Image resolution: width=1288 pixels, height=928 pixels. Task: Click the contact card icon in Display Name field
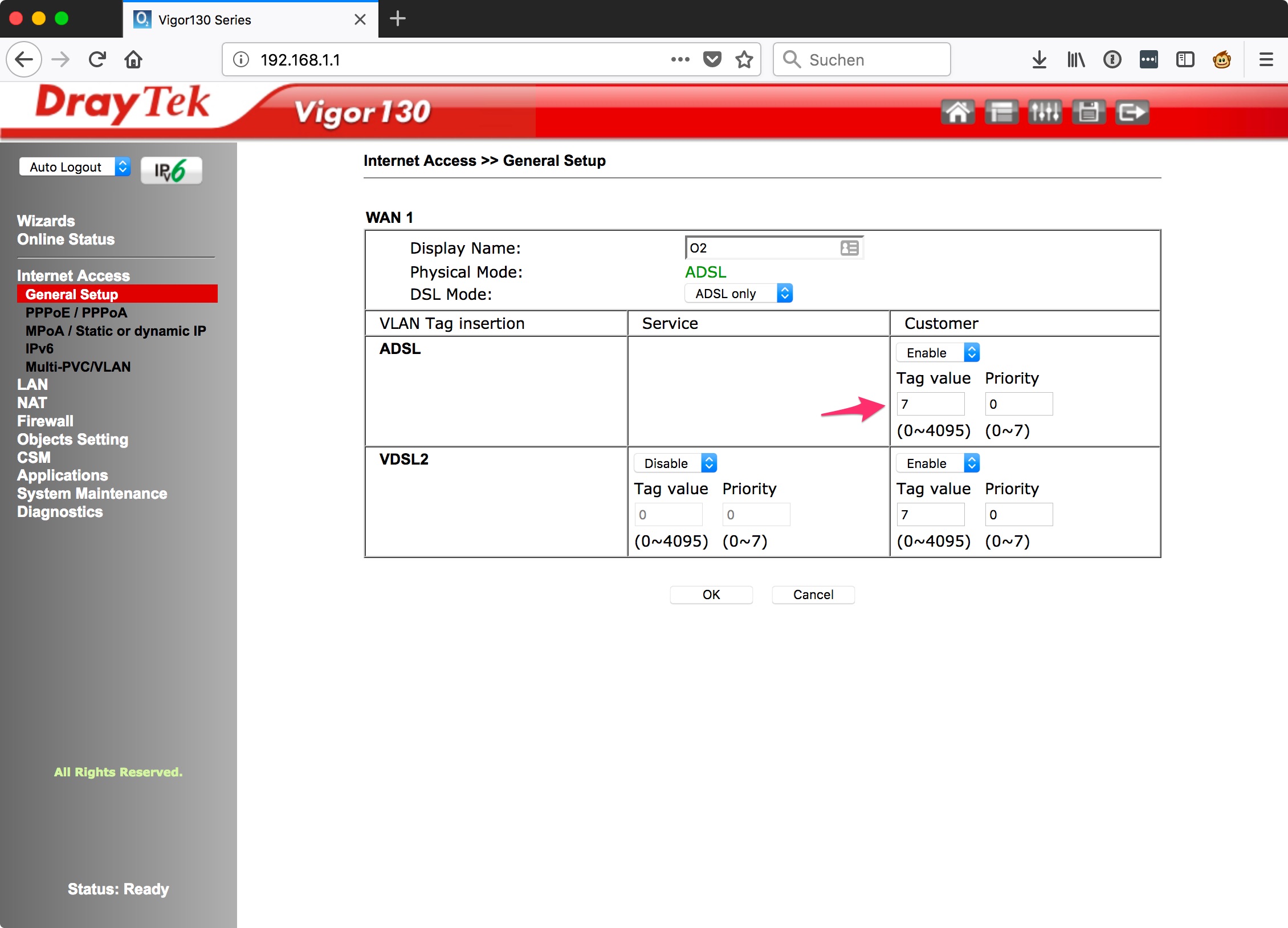[x=849, y=248]
